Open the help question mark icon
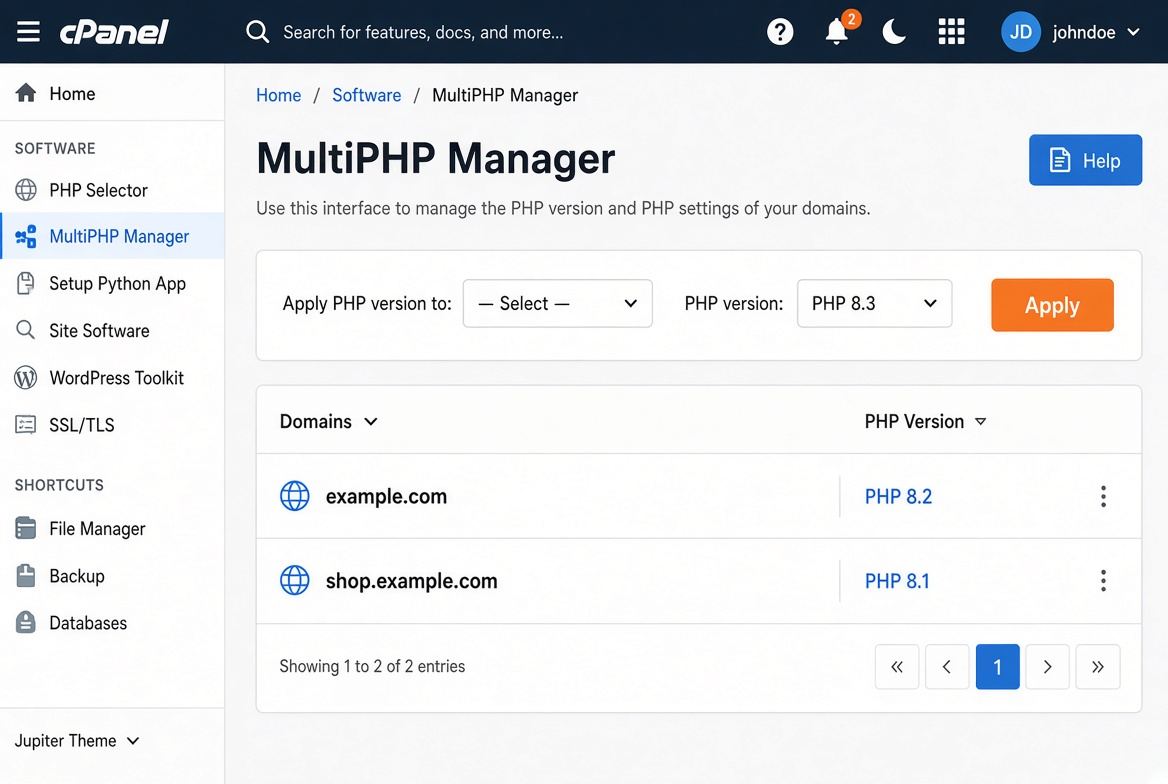The width and height of the screenshot is (1168, 784). coord(780,32)
